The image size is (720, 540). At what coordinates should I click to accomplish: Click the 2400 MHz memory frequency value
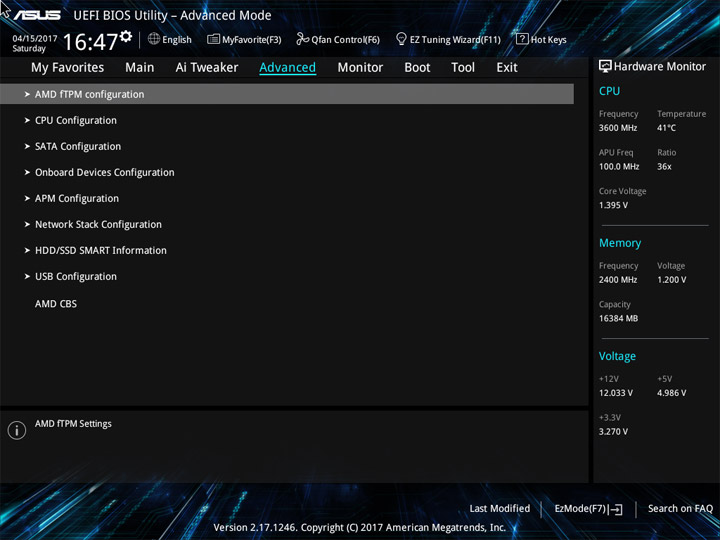coord(618,279)
